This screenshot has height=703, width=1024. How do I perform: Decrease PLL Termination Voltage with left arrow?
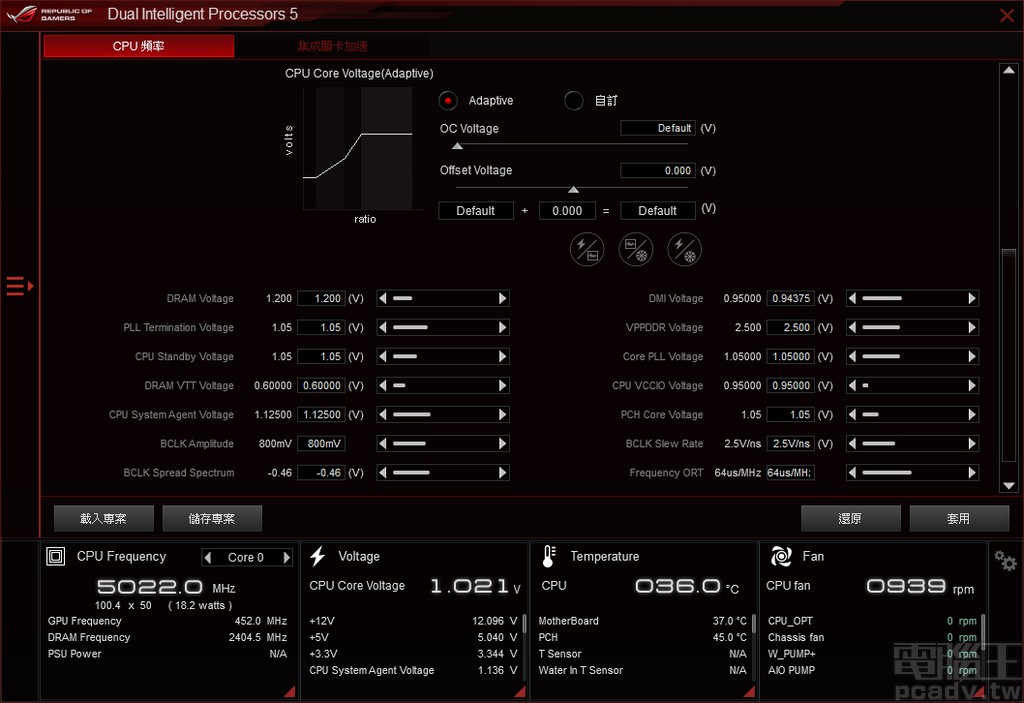pyautogui.click(x=383, y=327)
